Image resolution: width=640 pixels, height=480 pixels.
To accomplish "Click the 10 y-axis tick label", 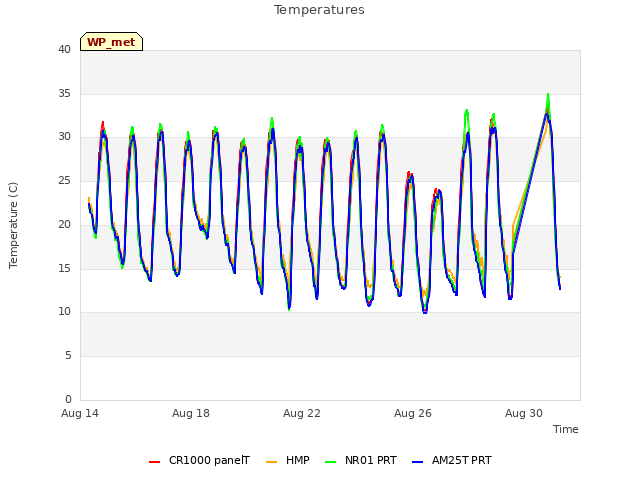I will coord(64,312).
